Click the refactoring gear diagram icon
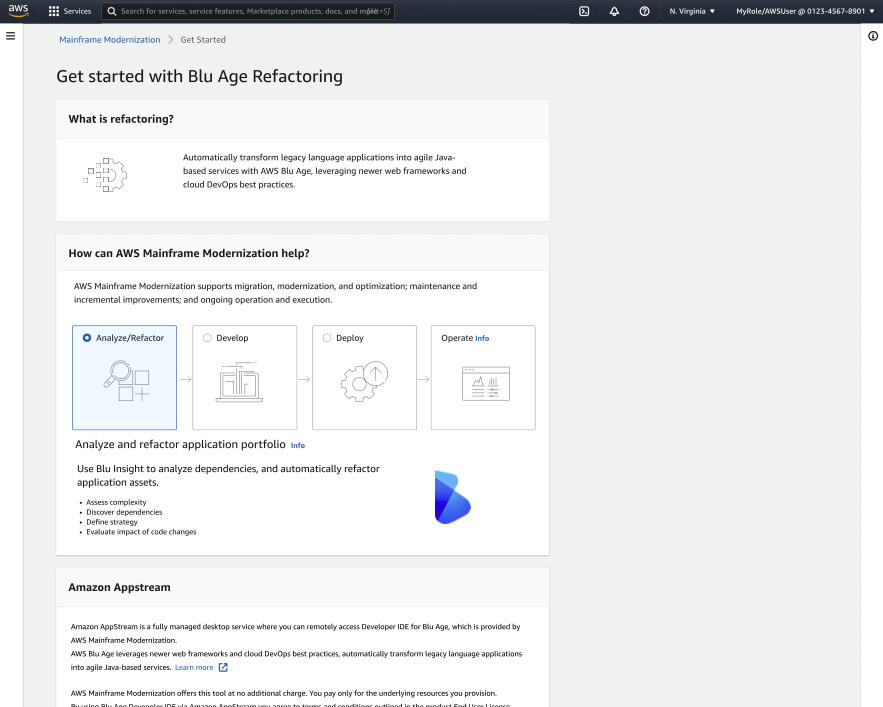Viewport: 883px width, 707px height. (x=105, y=175)
